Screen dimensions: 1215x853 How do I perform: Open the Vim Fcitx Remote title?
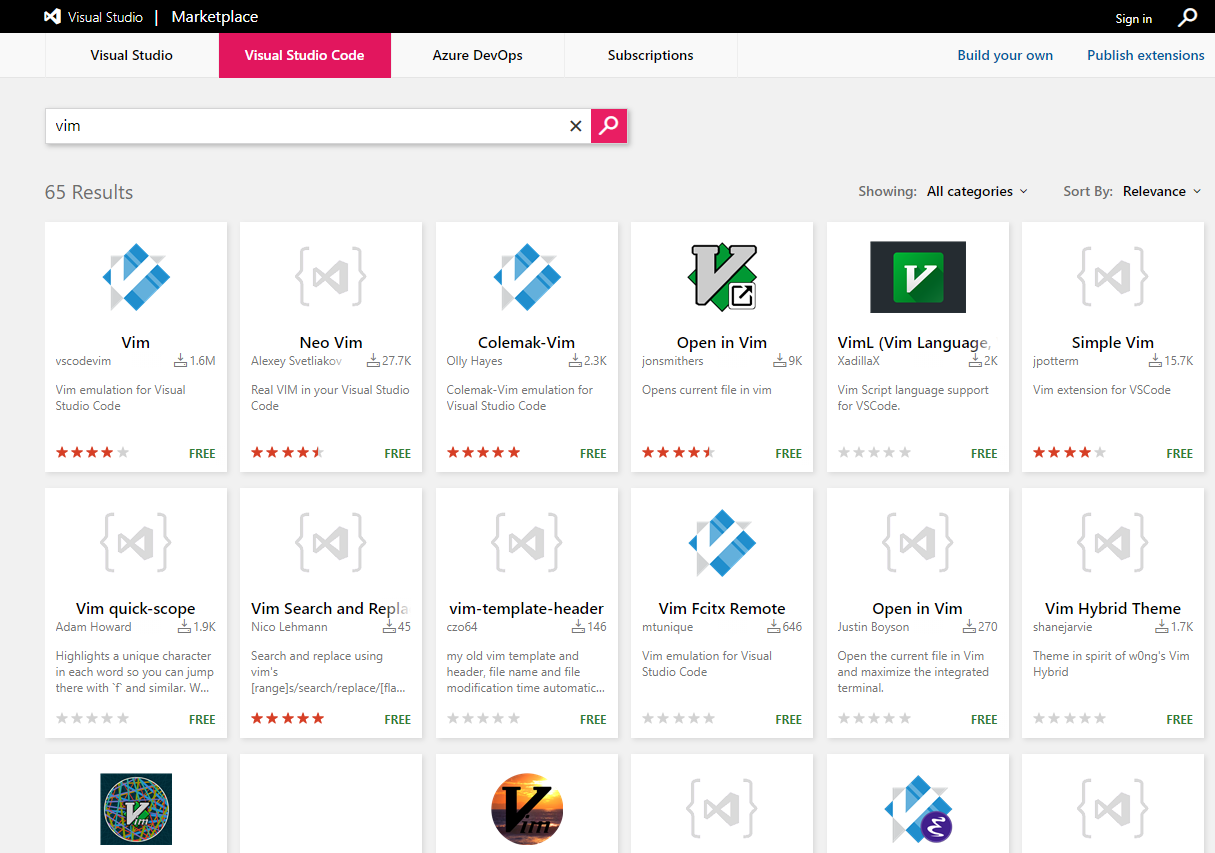(x=722, y=608)
